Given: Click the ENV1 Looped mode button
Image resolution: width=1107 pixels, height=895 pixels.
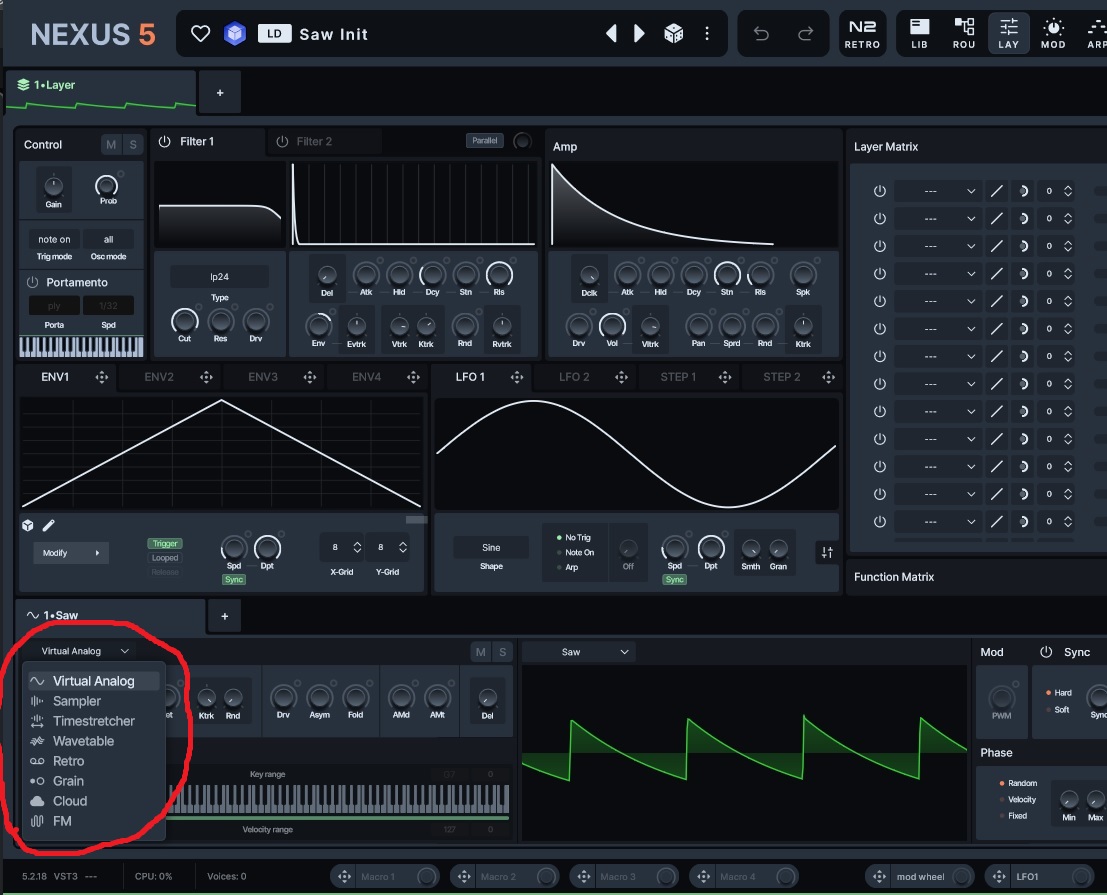Looking at the screenshot, I should pyautogui.click(x=164, y=558).
